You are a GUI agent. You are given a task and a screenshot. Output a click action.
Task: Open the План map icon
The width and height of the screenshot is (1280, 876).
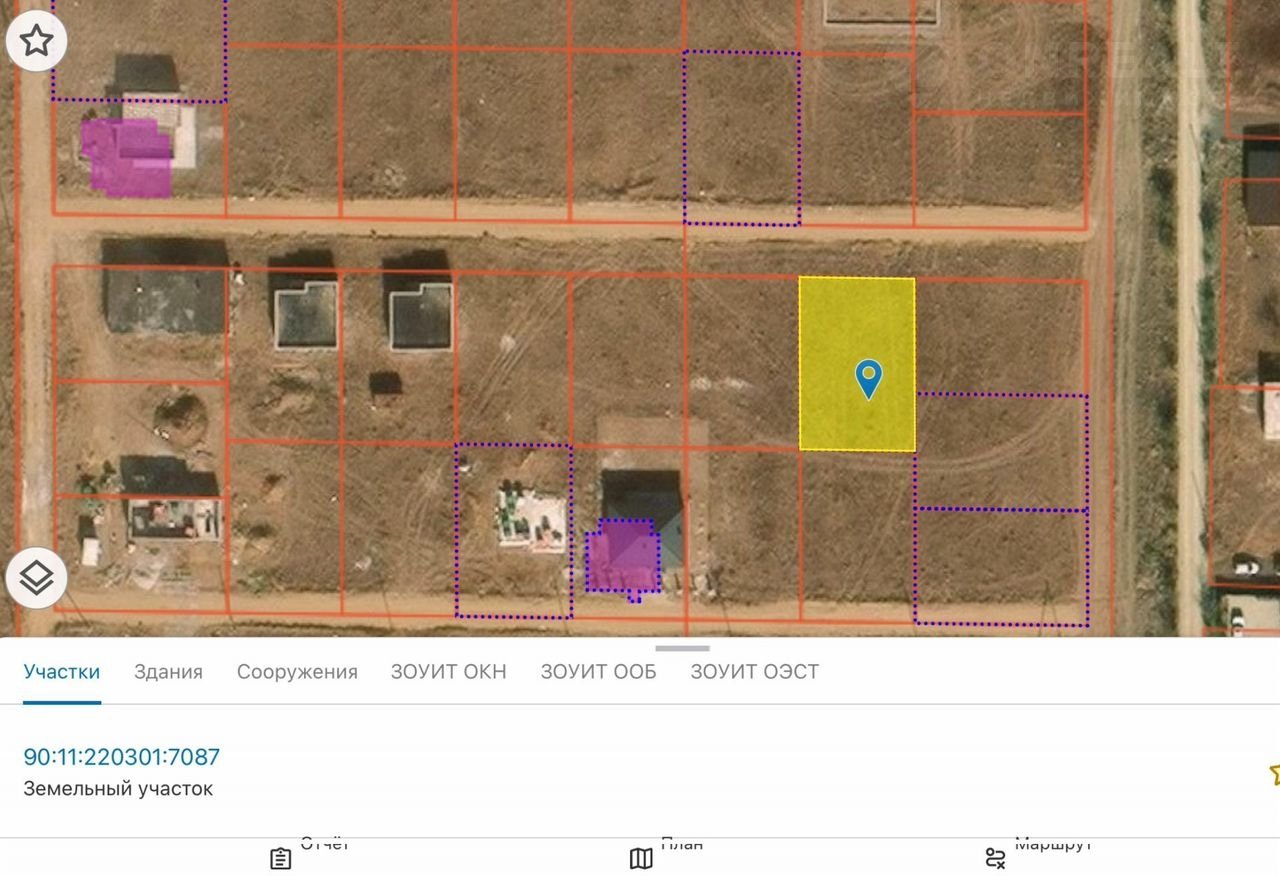pos(641,858)
